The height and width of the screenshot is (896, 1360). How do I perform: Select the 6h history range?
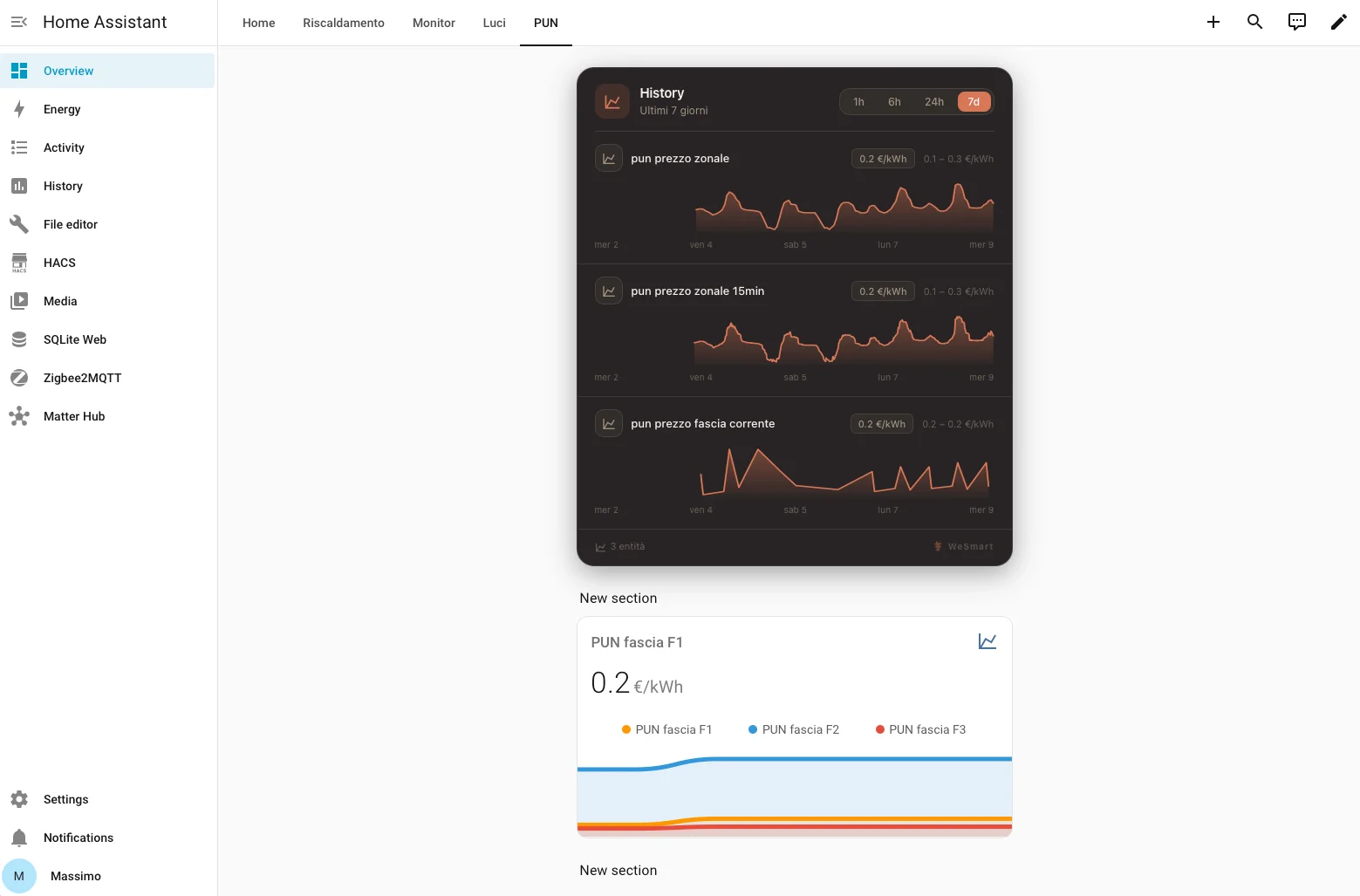894,102
